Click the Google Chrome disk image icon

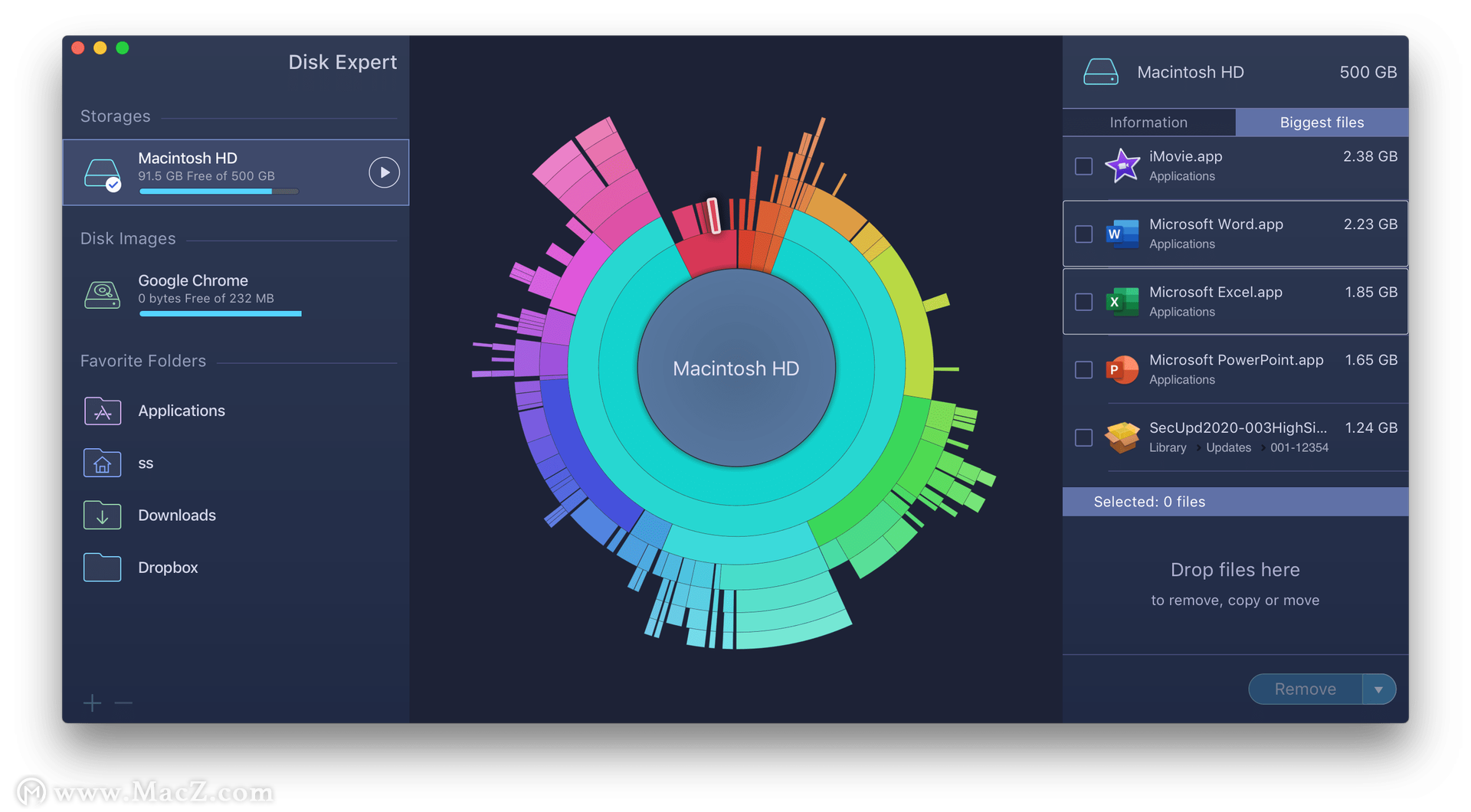click(103, 295)
